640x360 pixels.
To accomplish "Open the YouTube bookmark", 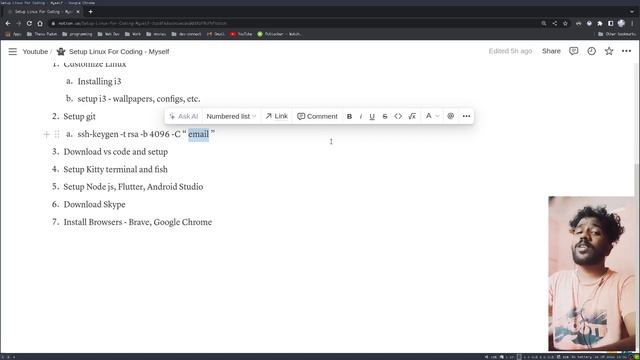I will click(241, 34).
